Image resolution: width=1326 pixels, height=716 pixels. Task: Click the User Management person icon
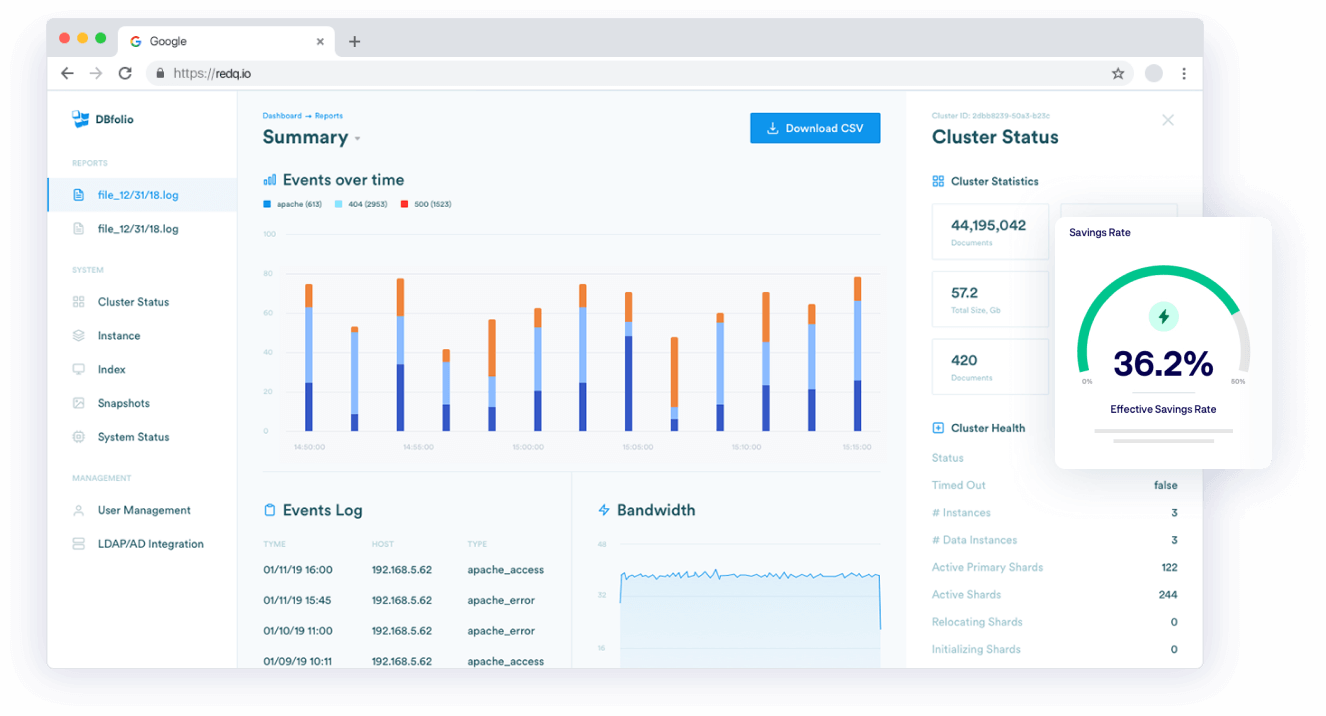[79, 511]
